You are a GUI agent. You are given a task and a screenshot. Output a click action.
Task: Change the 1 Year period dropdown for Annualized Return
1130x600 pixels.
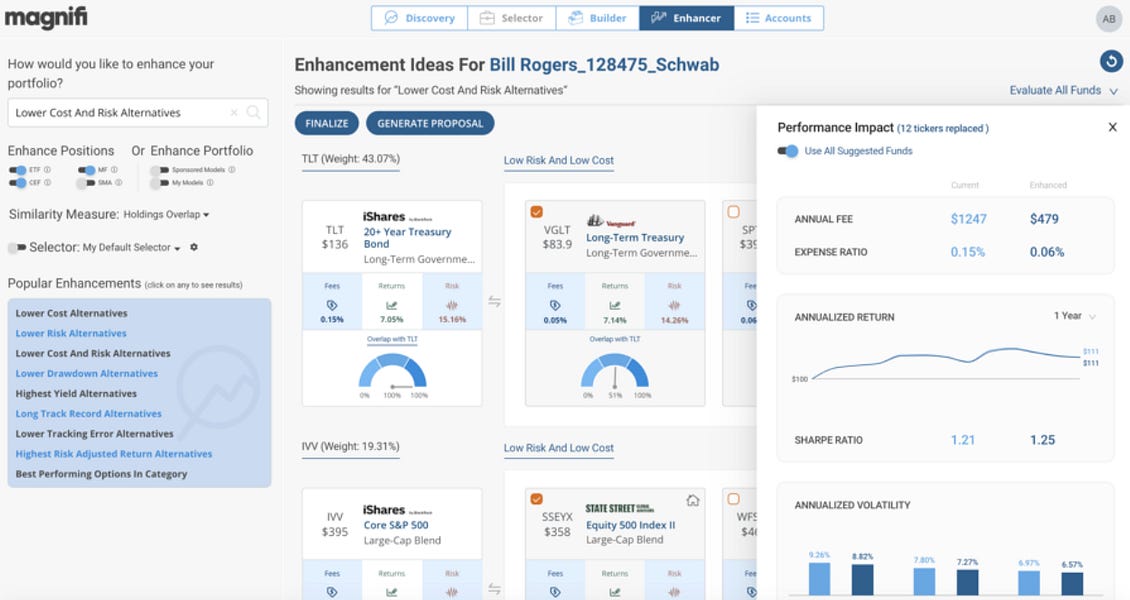[x=1075, y=315]
